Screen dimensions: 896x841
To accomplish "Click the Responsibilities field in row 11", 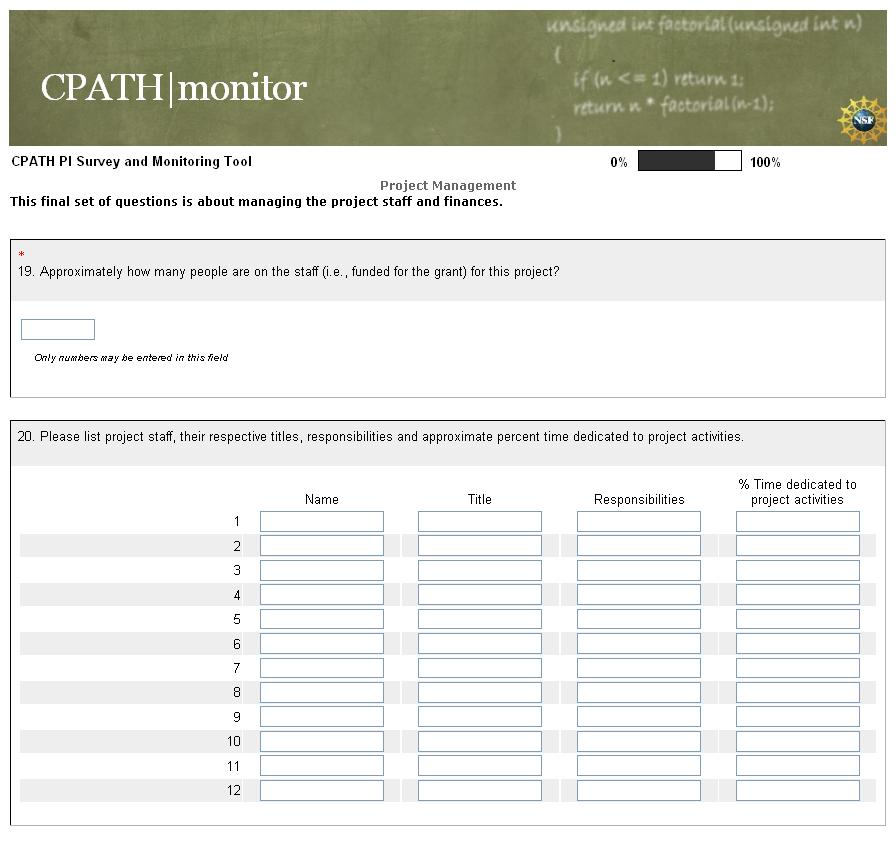I will 639,766.
